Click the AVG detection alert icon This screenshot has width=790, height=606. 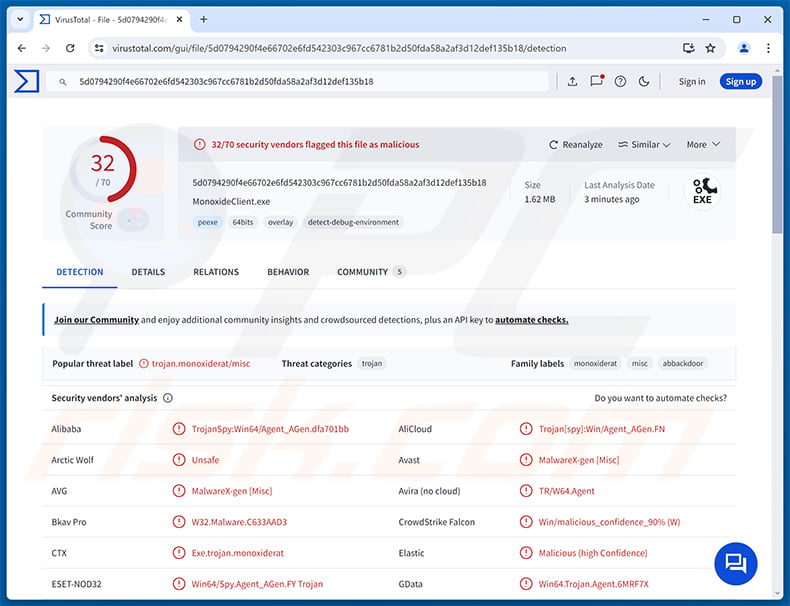179,491
